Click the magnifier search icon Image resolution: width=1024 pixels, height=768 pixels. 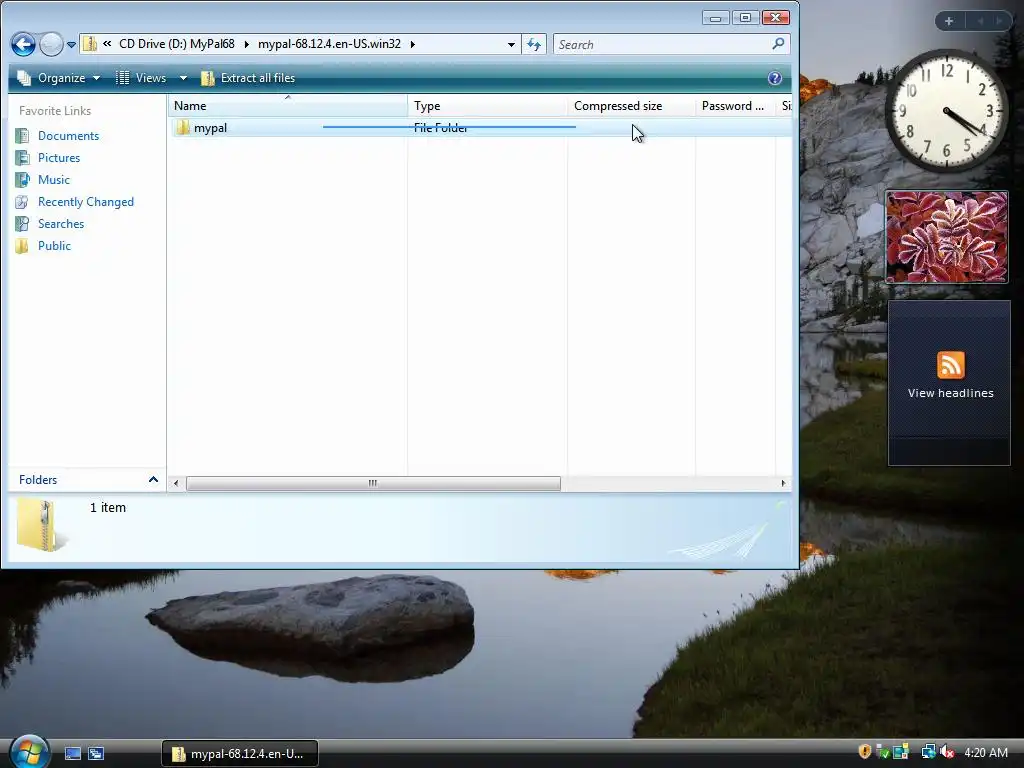coord(778,44)
